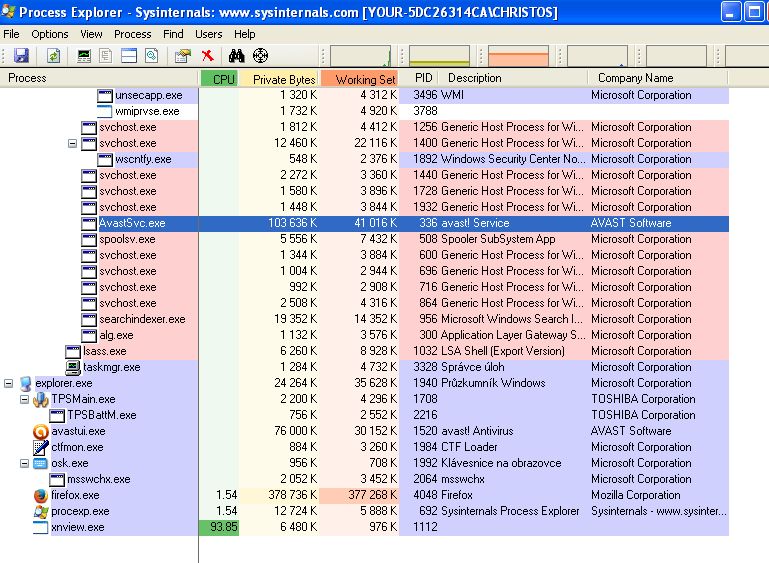Sort by the Process column header
Viewport: 769px width, 563px height.
[100, 78]
